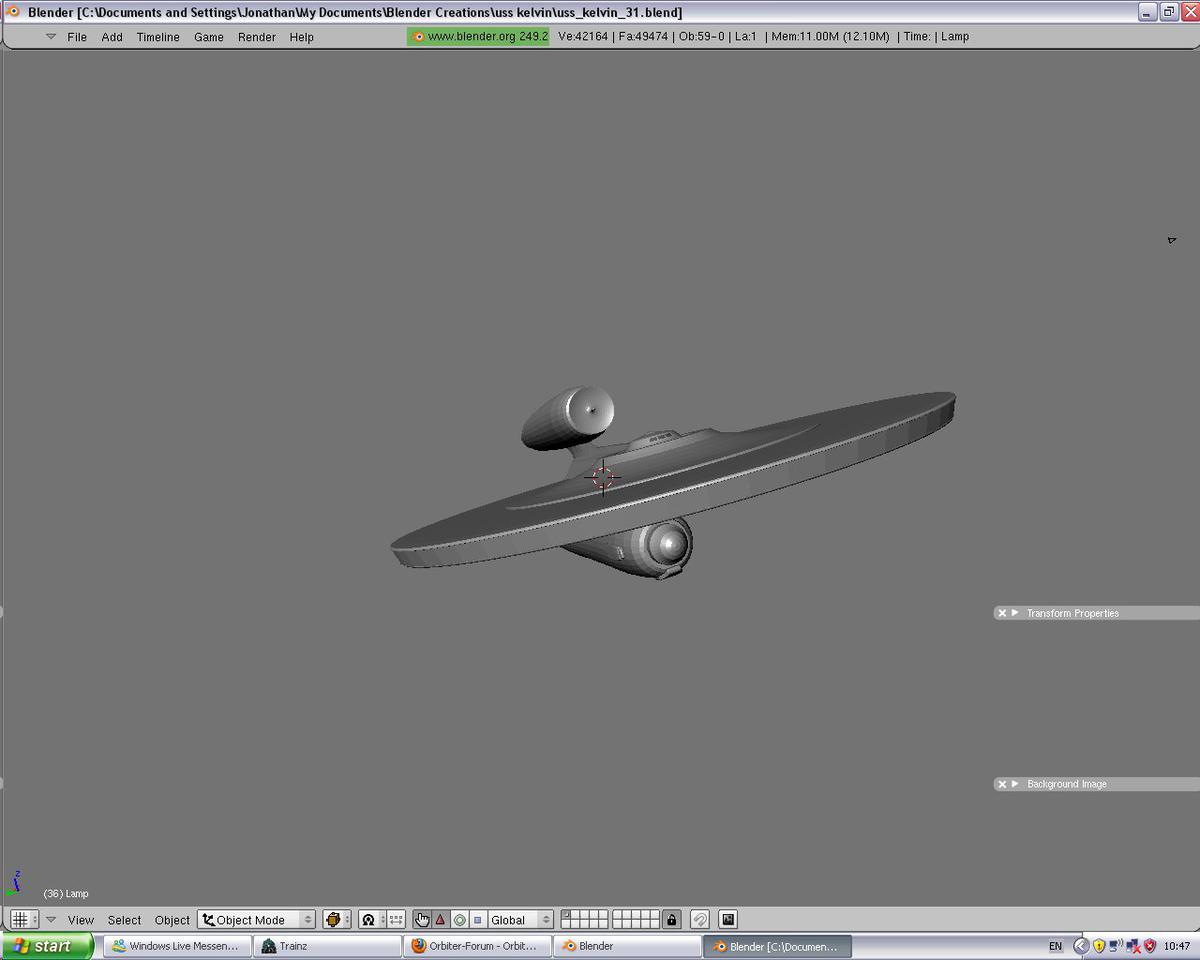Open the File menu

[77, 37]
